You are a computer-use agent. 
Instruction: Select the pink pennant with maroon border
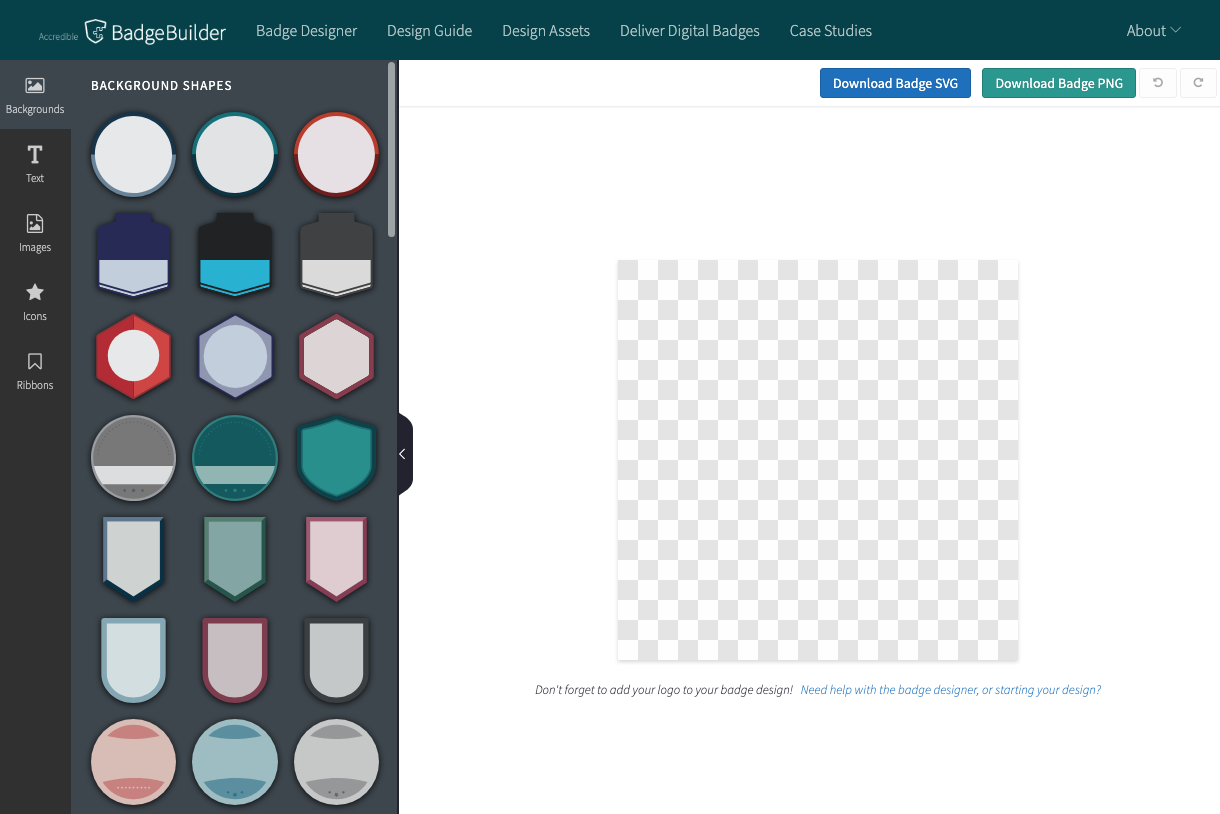point(336,558)
